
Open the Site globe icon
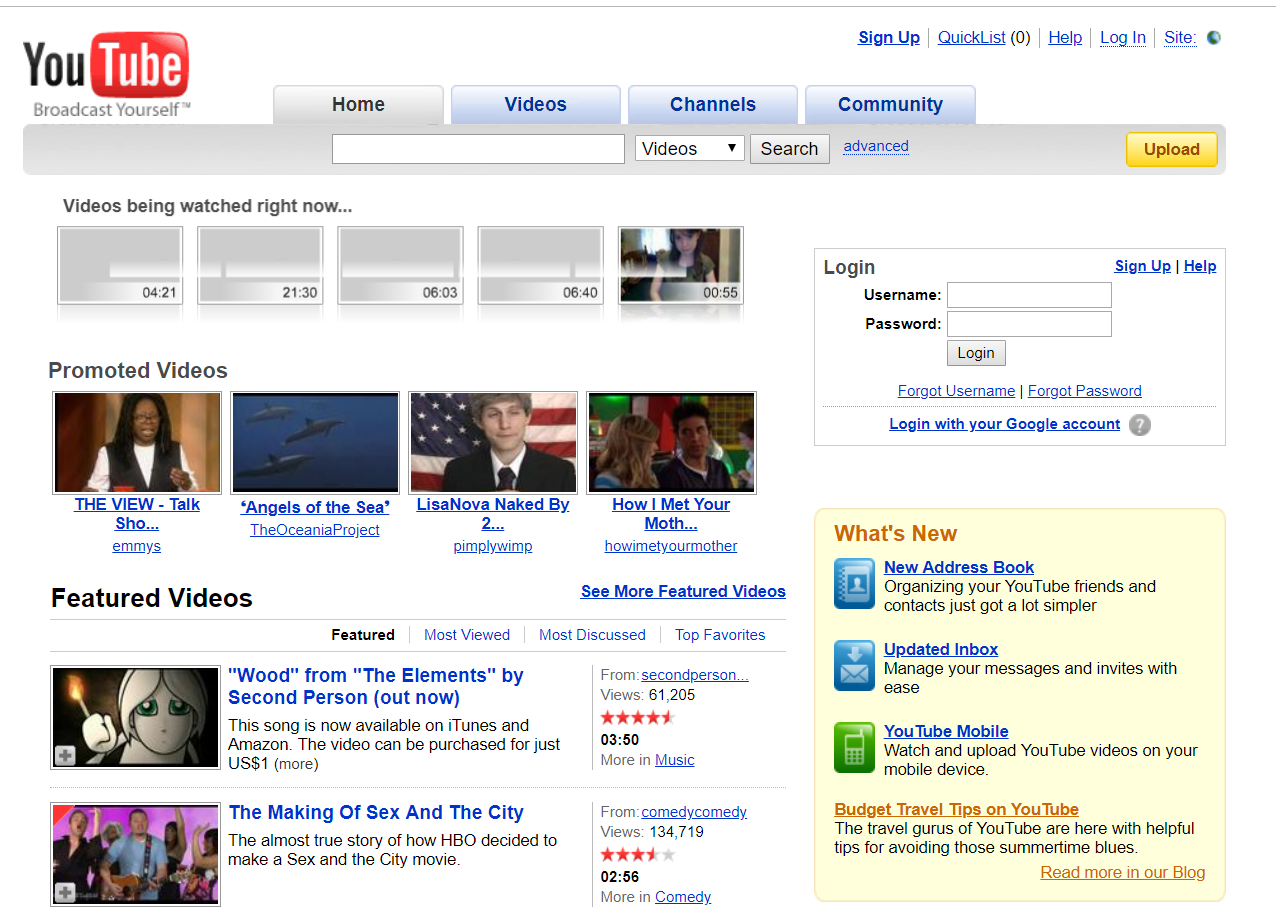[1214, 38]
